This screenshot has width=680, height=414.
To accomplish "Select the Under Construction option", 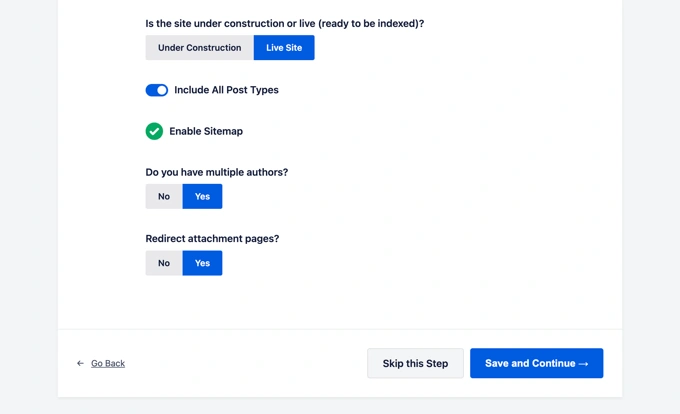I will click(x=199, y=48).
